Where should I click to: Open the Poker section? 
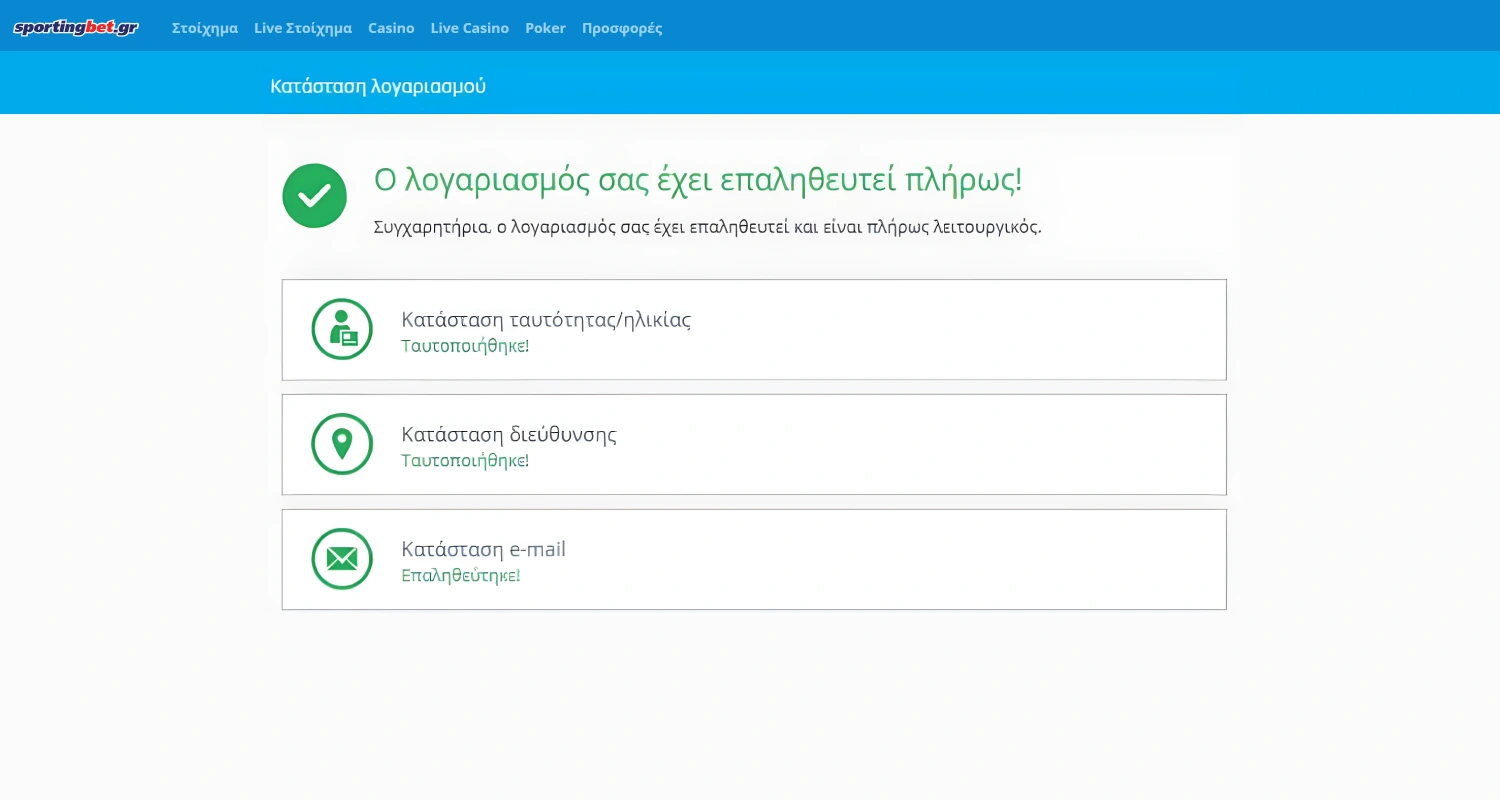click(545, 28)
